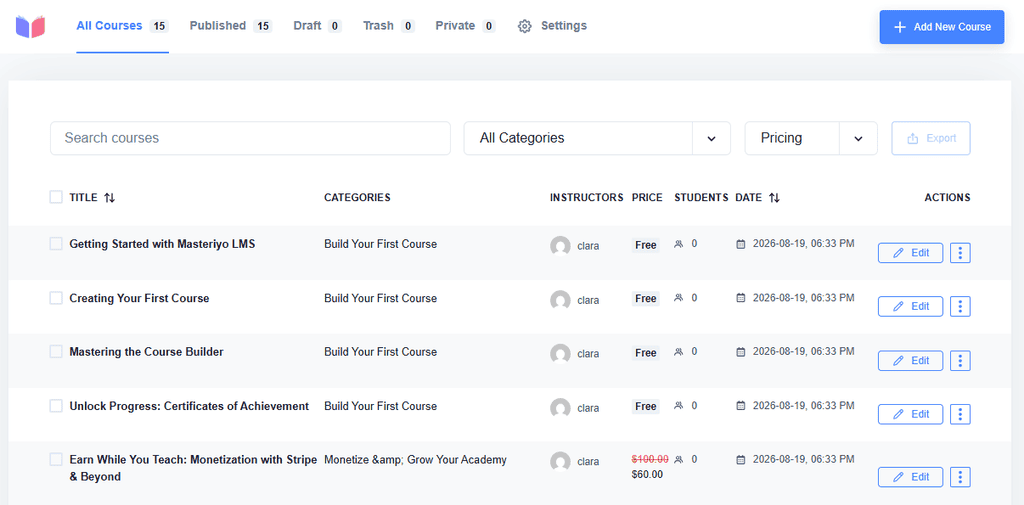Tick checkbox for Getting Started with Masteriyo LMS
The width and height of the screenshot is (1024, 505).
click(56, 244)
